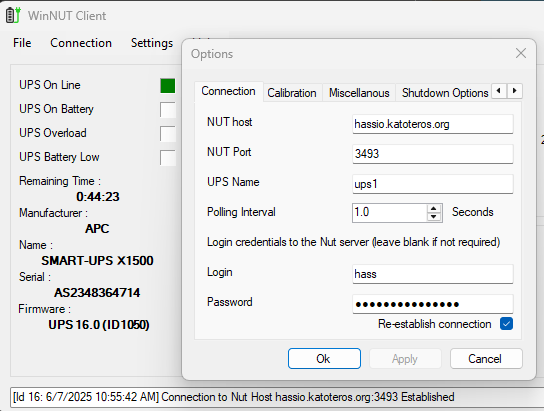Image resolution: width=544 pixels, height=411 pixels.
Task: Switch to the Shutdown Options tab
Action: [x=445, y=93]
